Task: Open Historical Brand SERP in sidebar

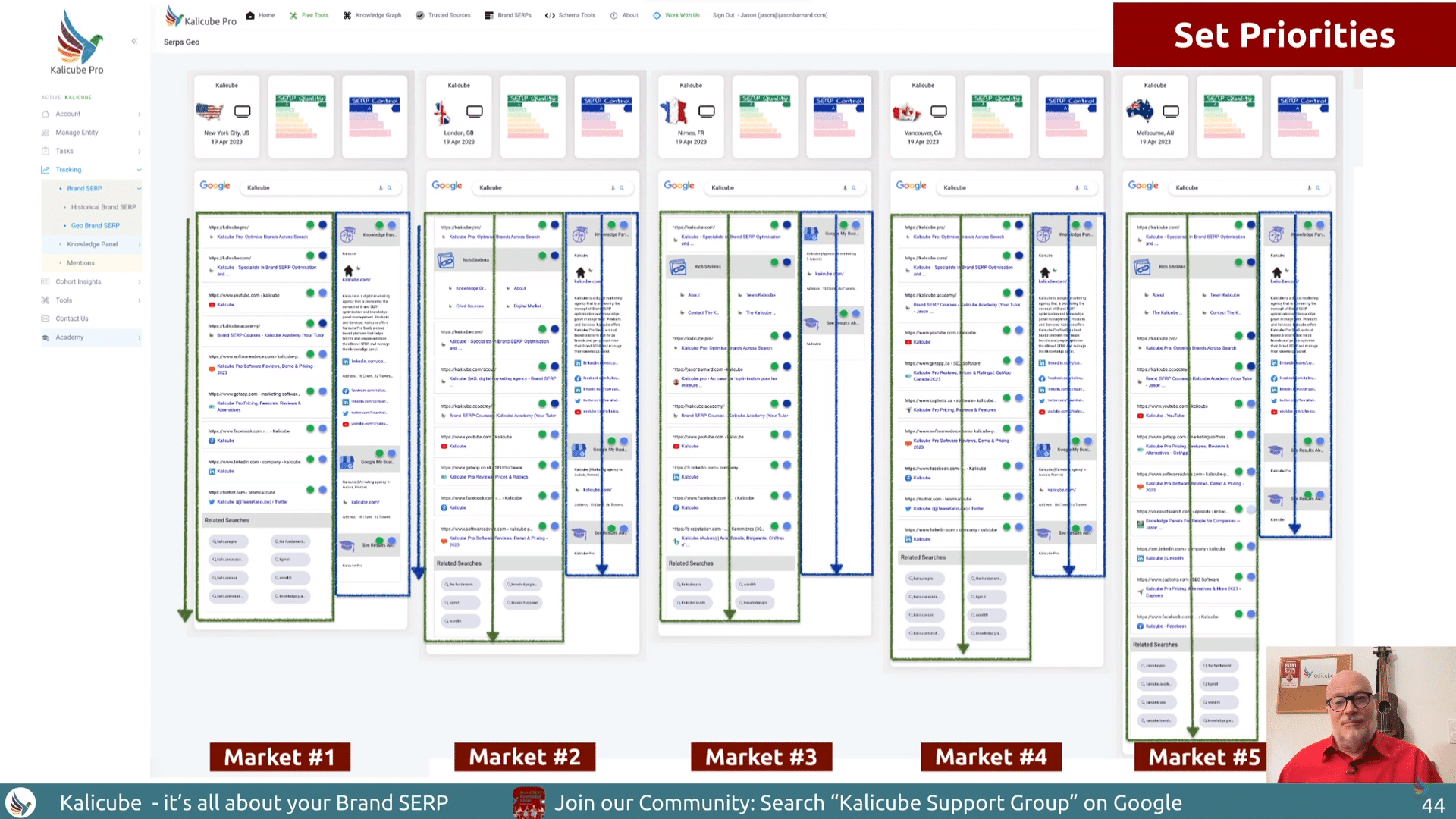Action: pos(104,207)
